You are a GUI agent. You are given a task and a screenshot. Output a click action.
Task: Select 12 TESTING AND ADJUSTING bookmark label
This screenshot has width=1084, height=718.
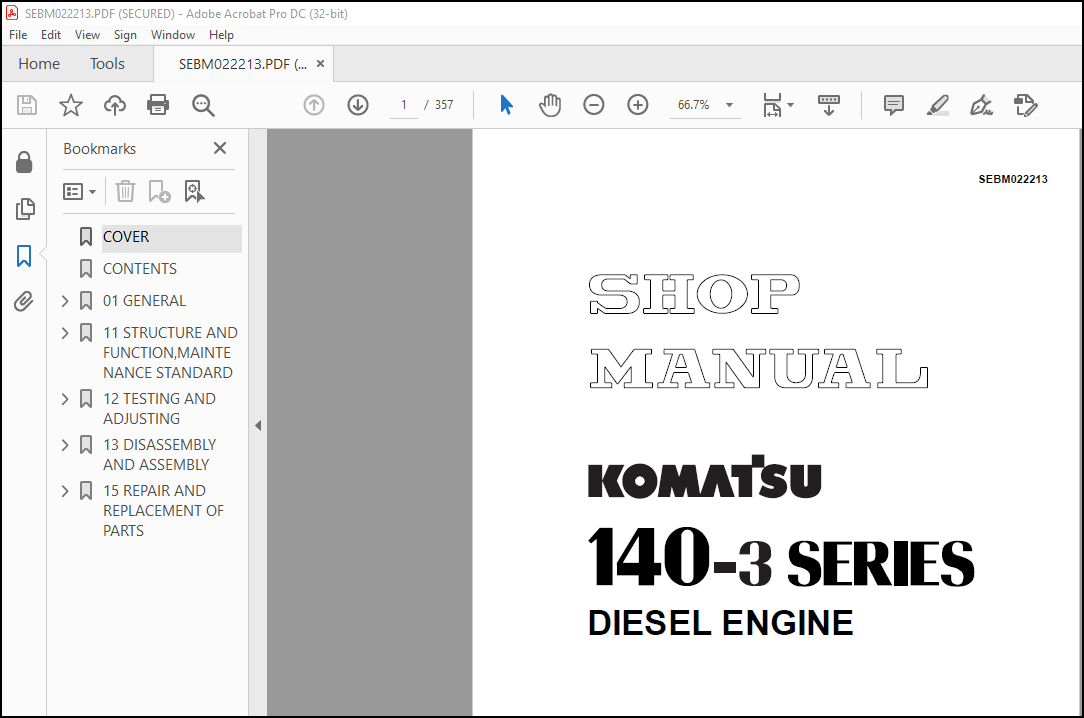click(x=159, y=408)
